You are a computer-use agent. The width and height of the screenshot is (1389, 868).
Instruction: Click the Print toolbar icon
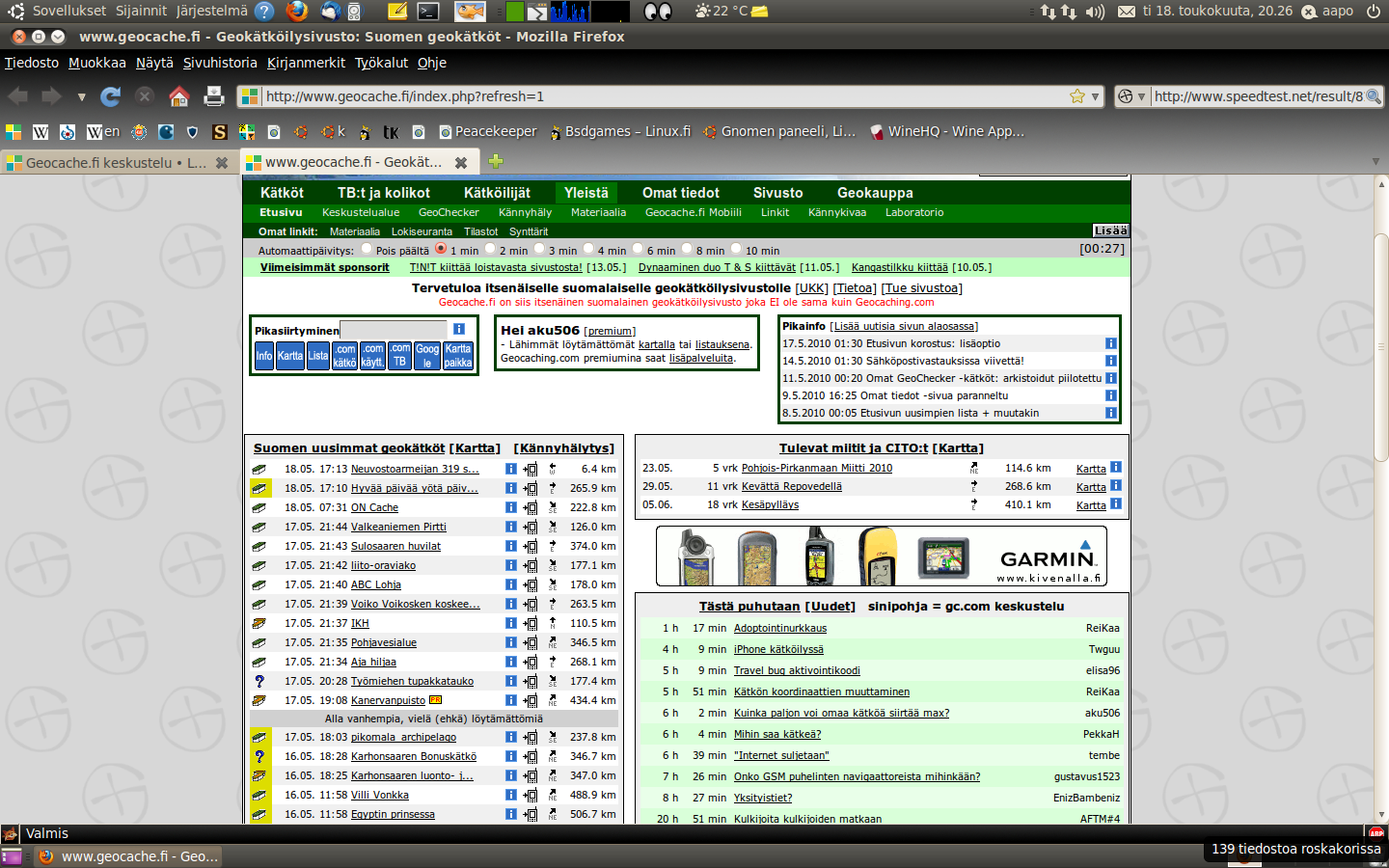(x=213, y=96)
